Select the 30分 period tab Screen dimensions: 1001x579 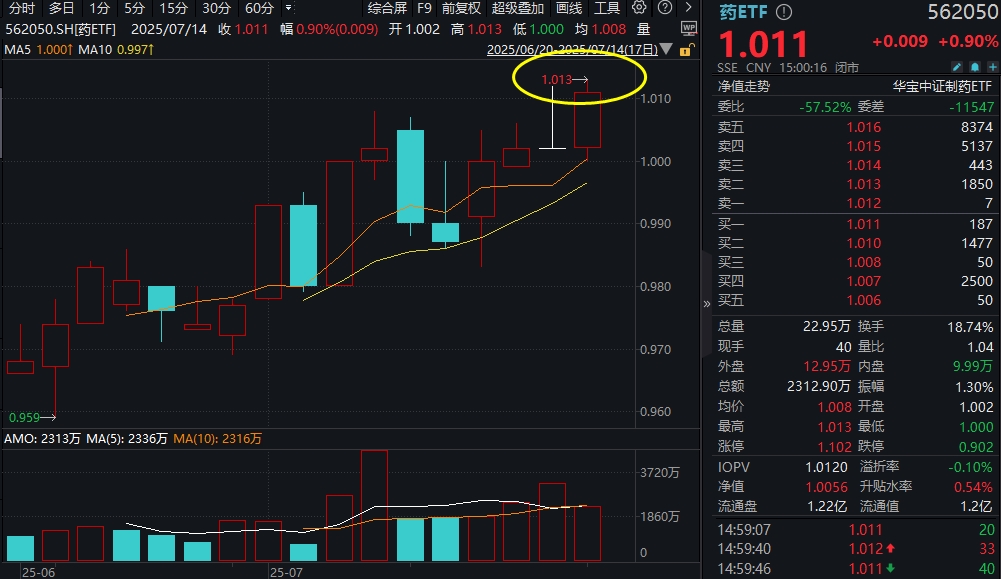tap(216, 8)
